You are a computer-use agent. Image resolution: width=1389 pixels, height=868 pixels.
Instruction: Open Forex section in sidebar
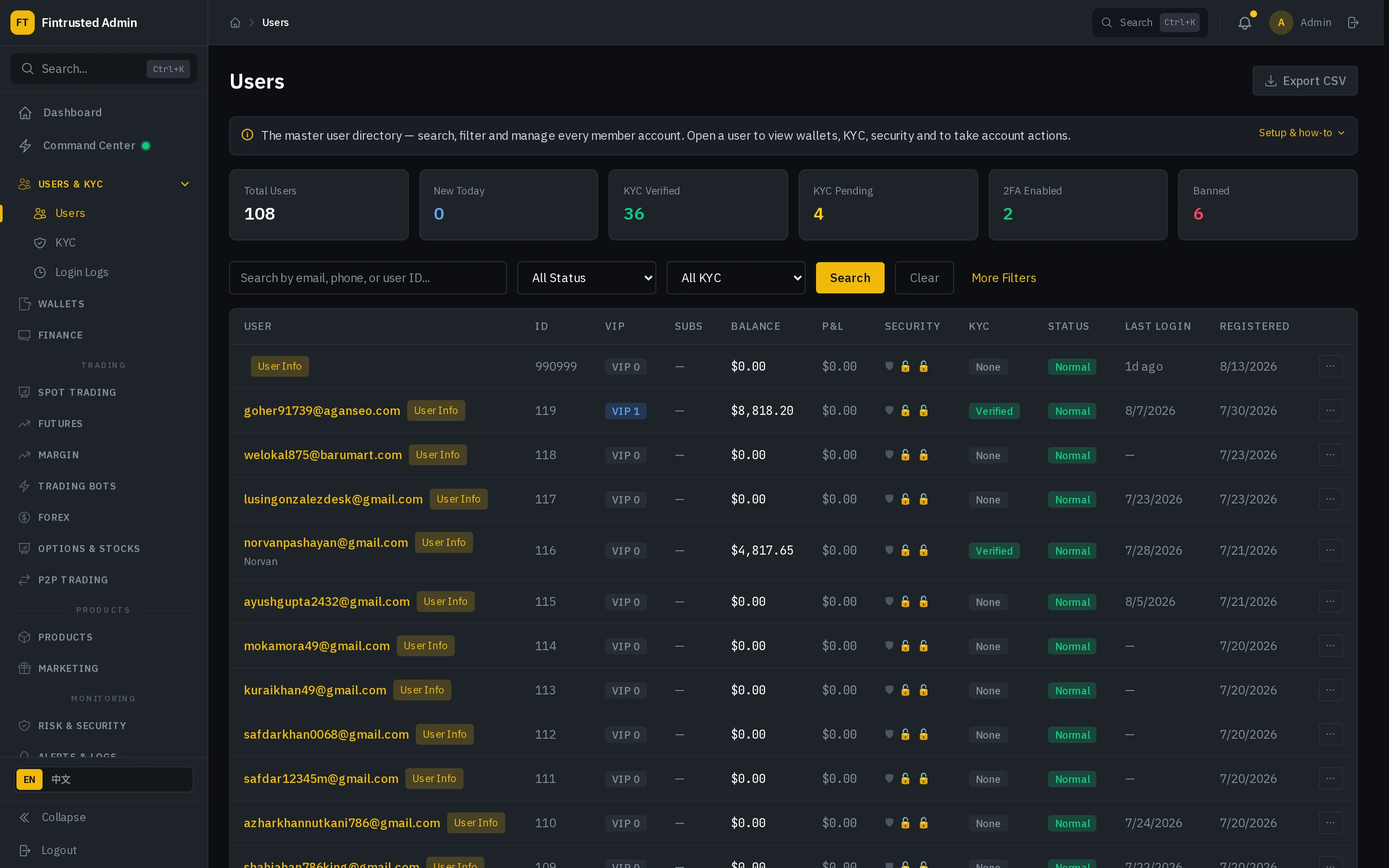click(104, 517)
